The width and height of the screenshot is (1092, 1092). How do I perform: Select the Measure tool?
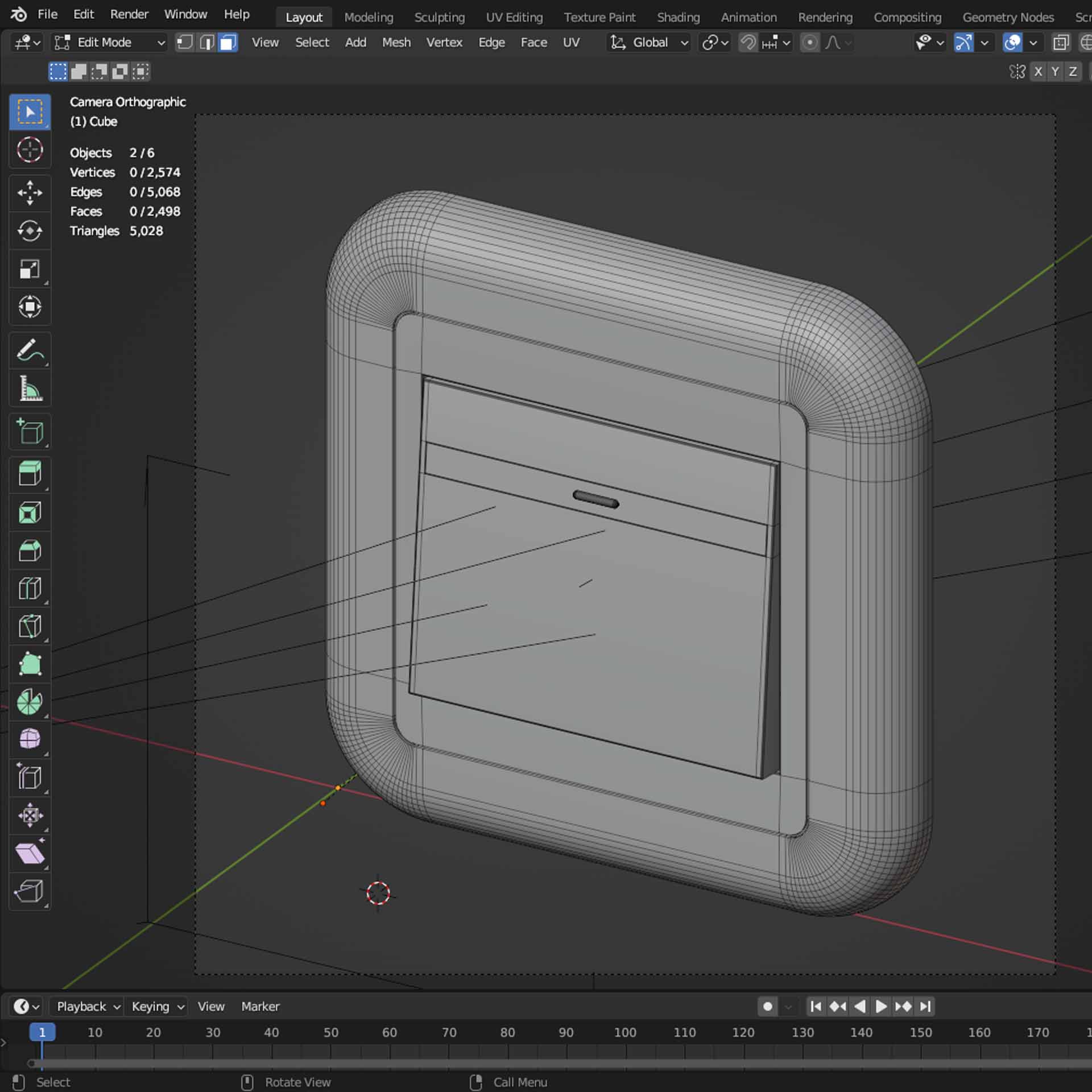coord(30,389)
